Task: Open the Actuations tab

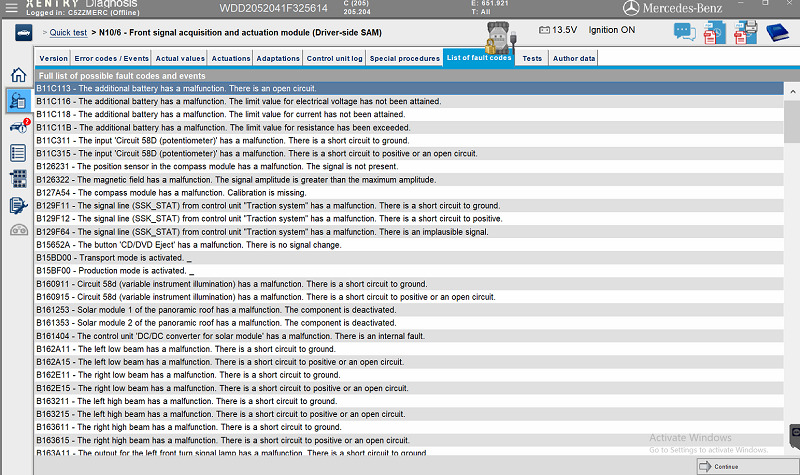Action: (231, 59)
